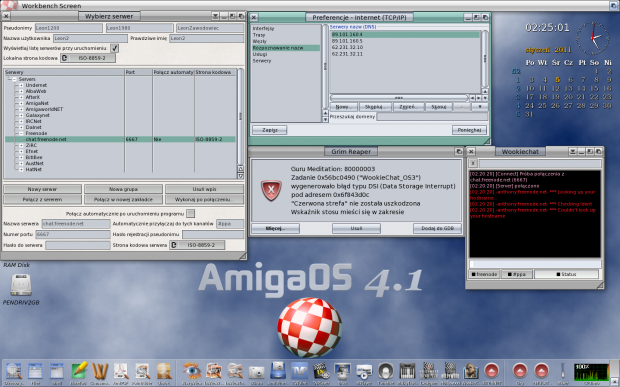Launch the round speaker TuneNet dock icon
Image resolution: width=620 pixels, height=387 pixels.
(x=386, y=371)
